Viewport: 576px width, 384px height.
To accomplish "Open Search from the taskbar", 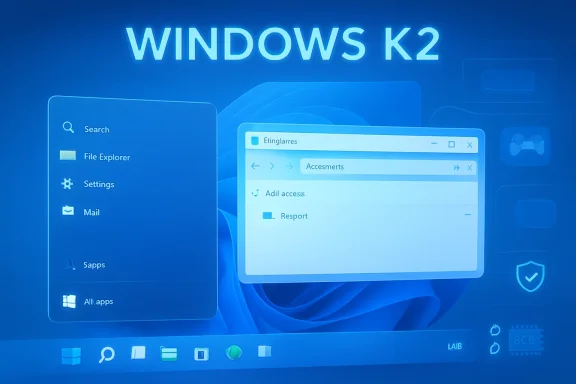I will [x=107, y=355].
